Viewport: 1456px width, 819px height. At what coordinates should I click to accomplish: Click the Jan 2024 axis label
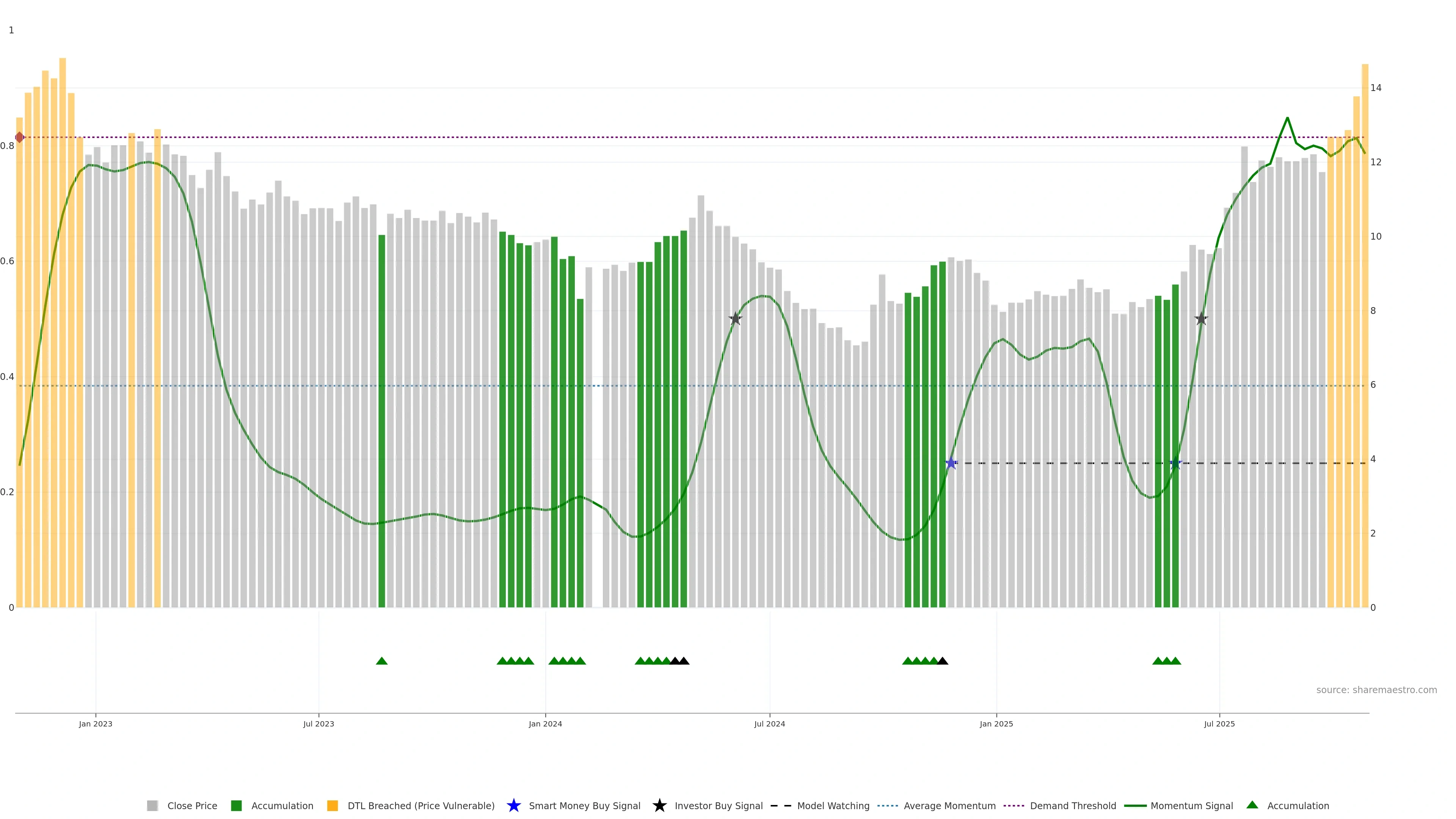(x=545, y=723)
